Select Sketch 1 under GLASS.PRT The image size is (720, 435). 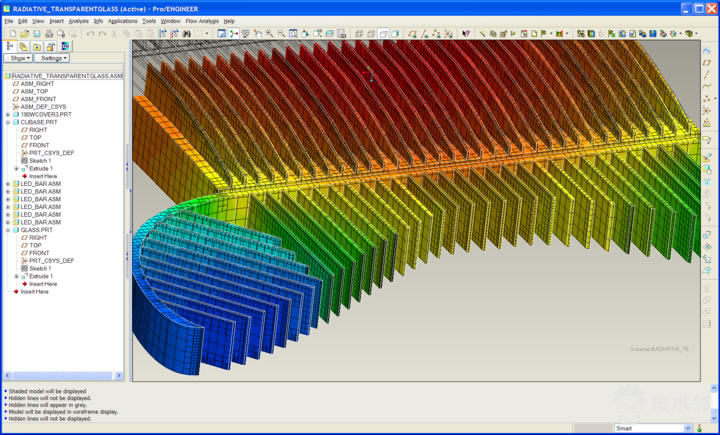[x=40, y=268]
